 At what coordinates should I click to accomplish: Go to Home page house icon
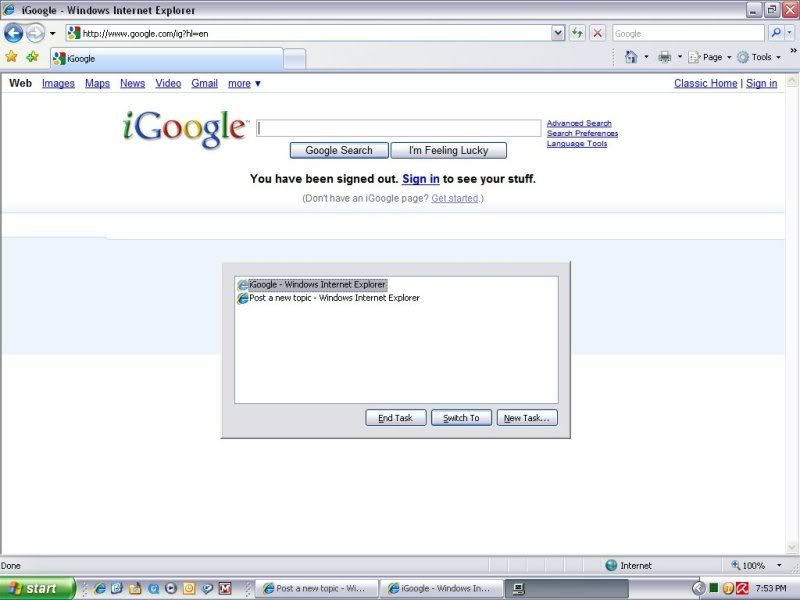[x=631, y=57]
